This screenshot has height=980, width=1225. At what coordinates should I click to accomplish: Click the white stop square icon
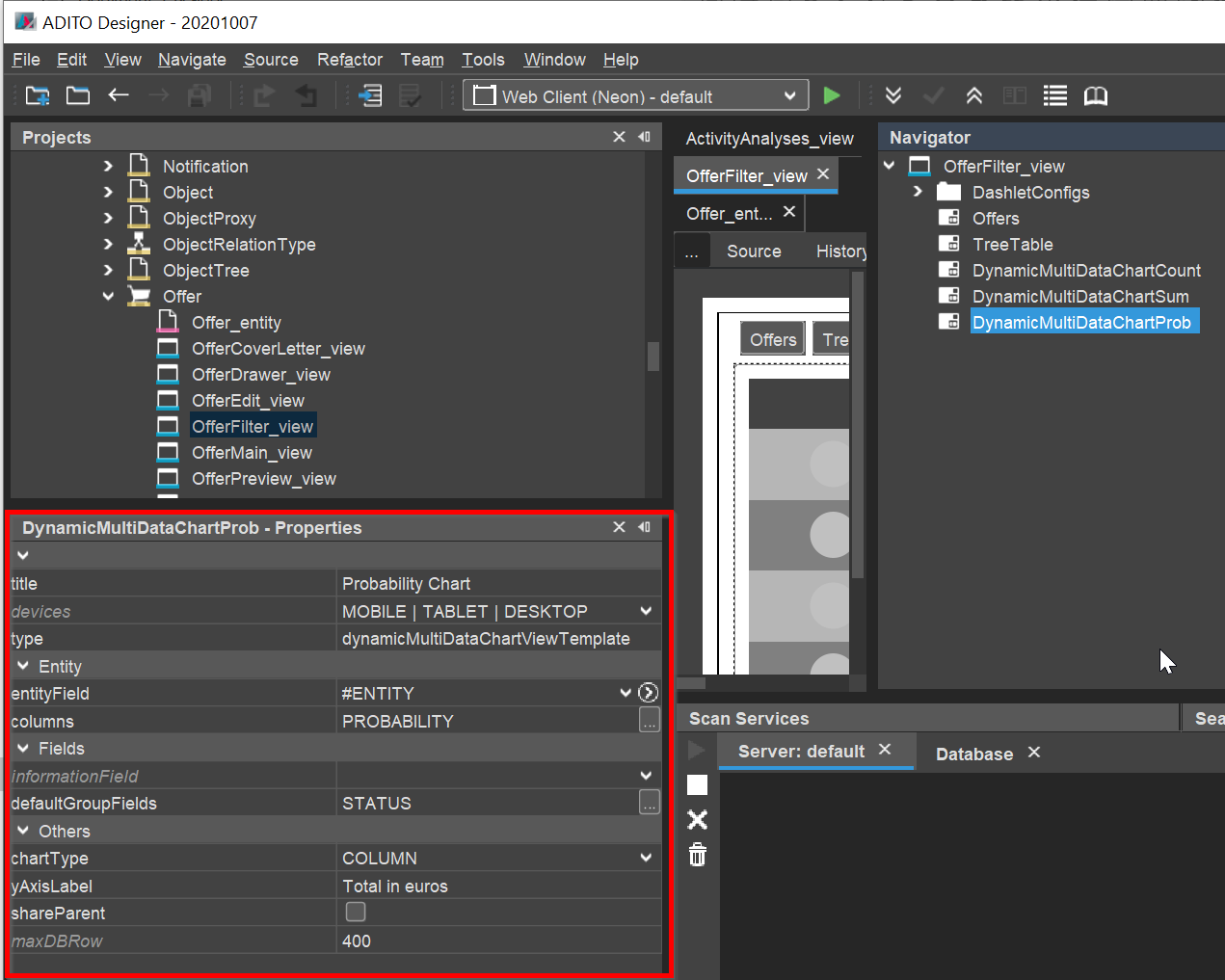[698, 785]
